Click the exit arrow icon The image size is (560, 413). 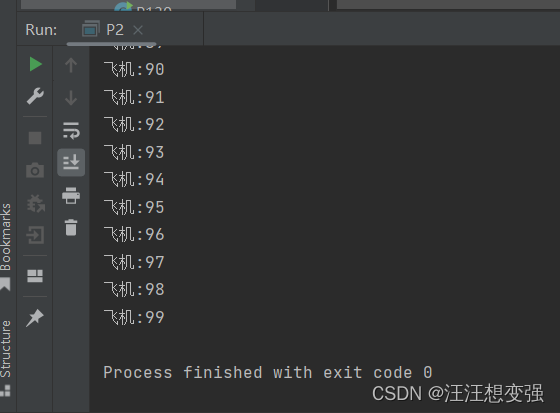[35, 235]
